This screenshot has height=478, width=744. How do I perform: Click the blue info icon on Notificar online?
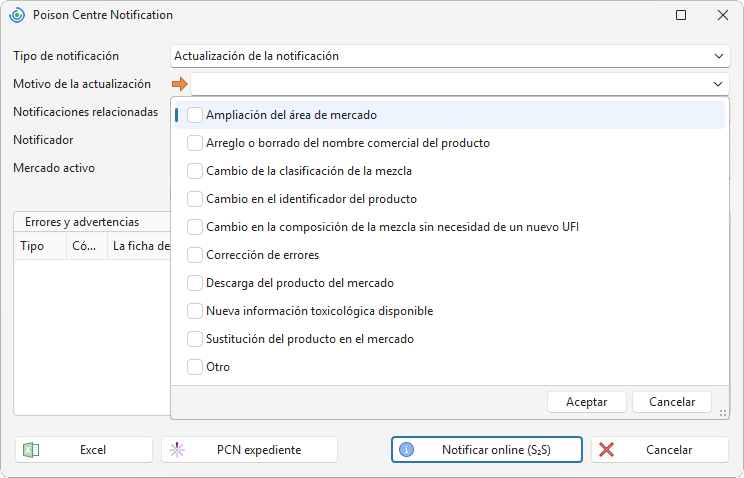click(x=406, y=450)
